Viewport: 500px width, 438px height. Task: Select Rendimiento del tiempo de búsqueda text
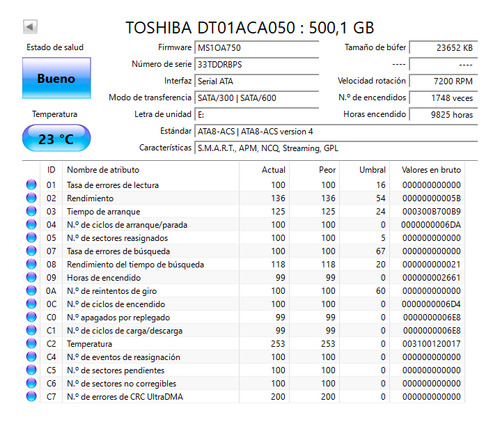click(135, 264)
